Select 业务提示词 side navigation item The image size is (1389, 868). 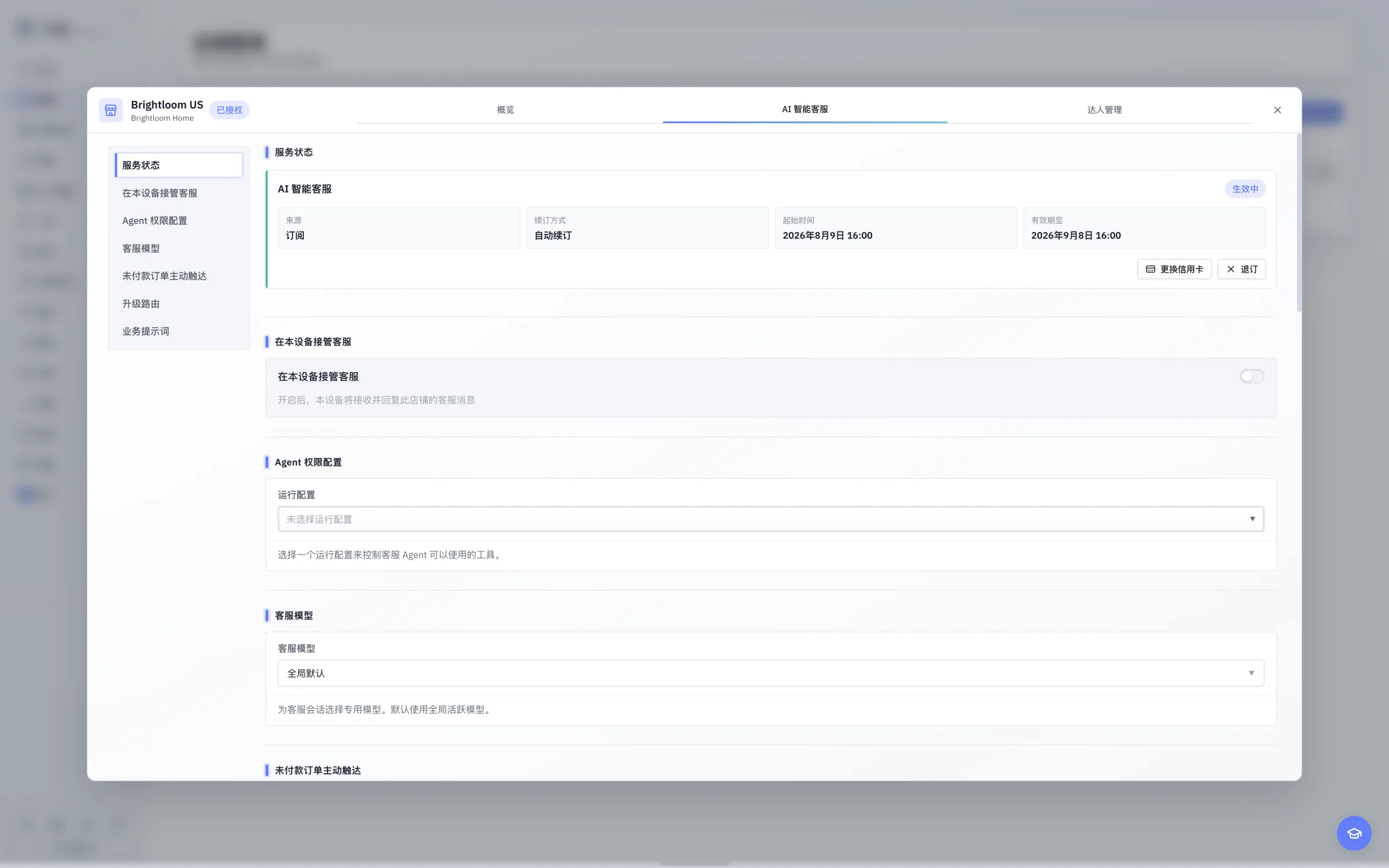[x=179, y=331]
